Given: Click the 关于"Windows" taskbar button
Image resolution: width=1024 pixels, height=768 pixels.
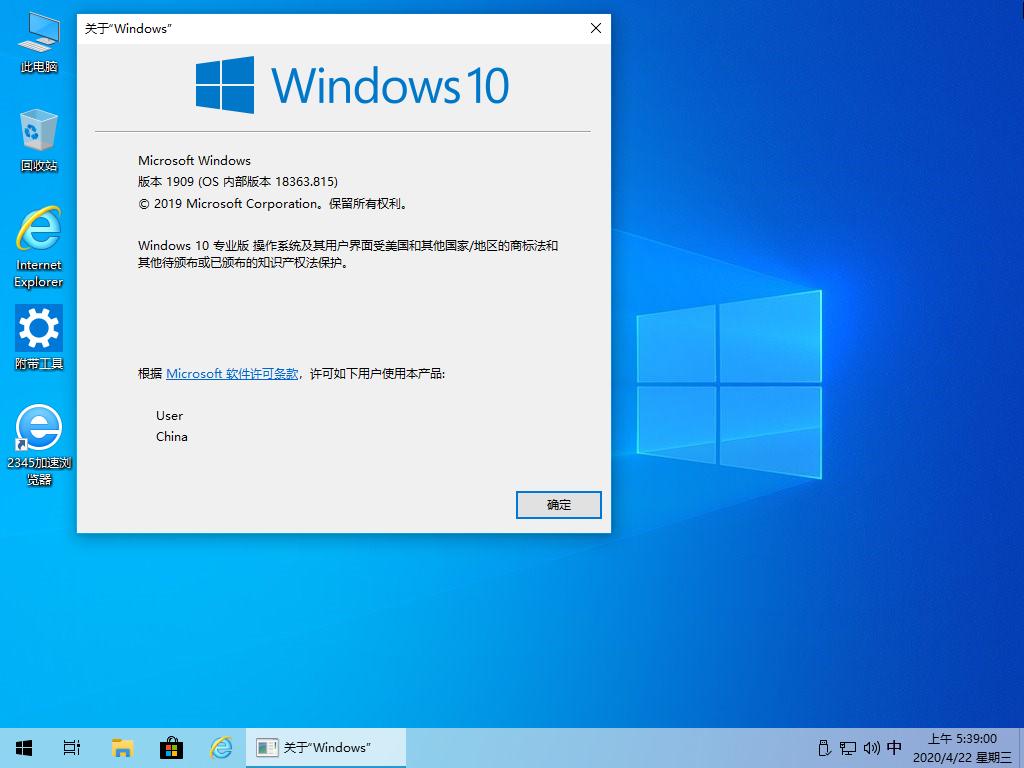Looking at the screenshot, I should 326,748.
